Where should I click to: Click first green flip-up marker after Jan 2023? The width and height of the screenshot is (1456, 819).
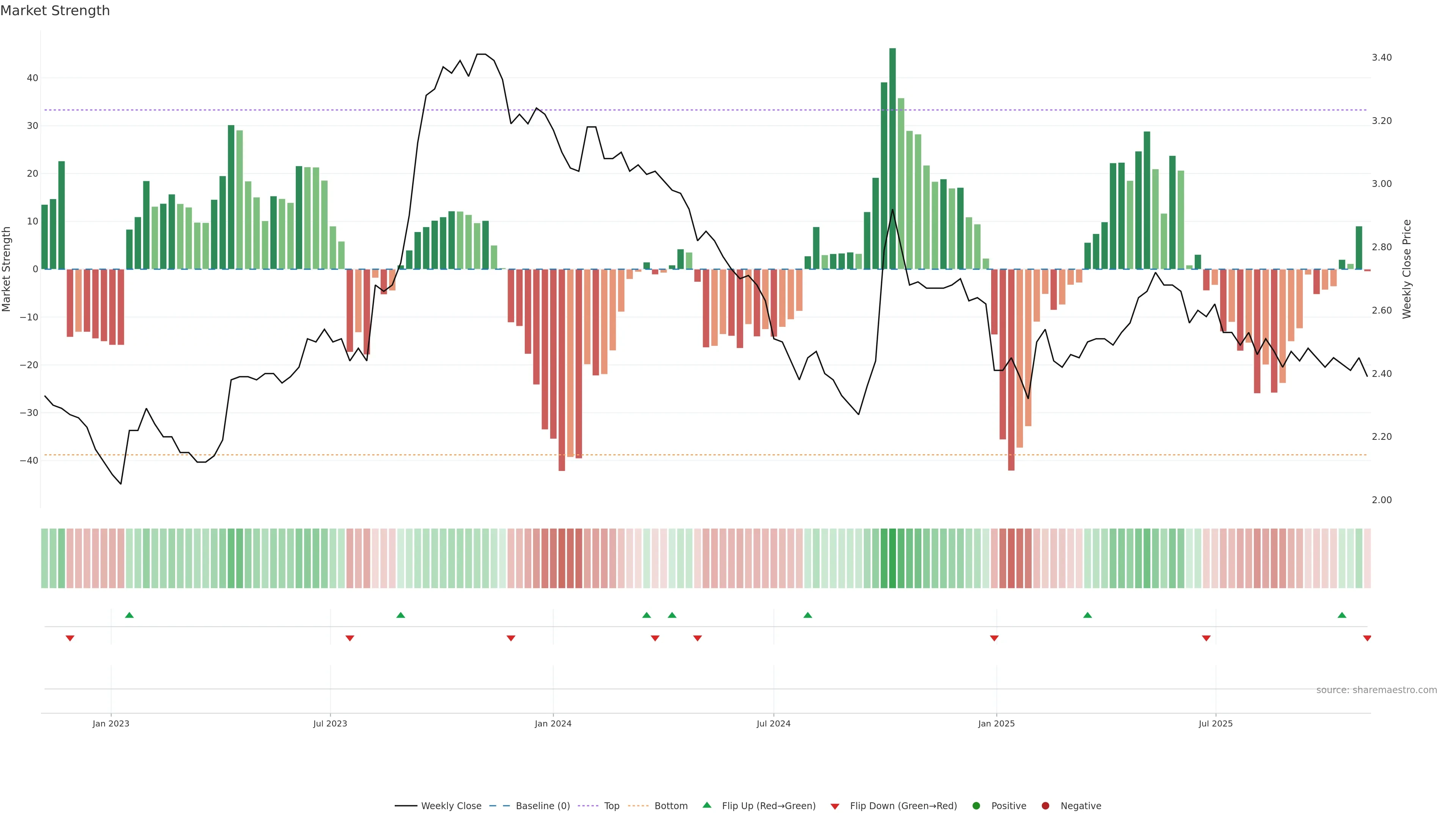click(129, 615)
